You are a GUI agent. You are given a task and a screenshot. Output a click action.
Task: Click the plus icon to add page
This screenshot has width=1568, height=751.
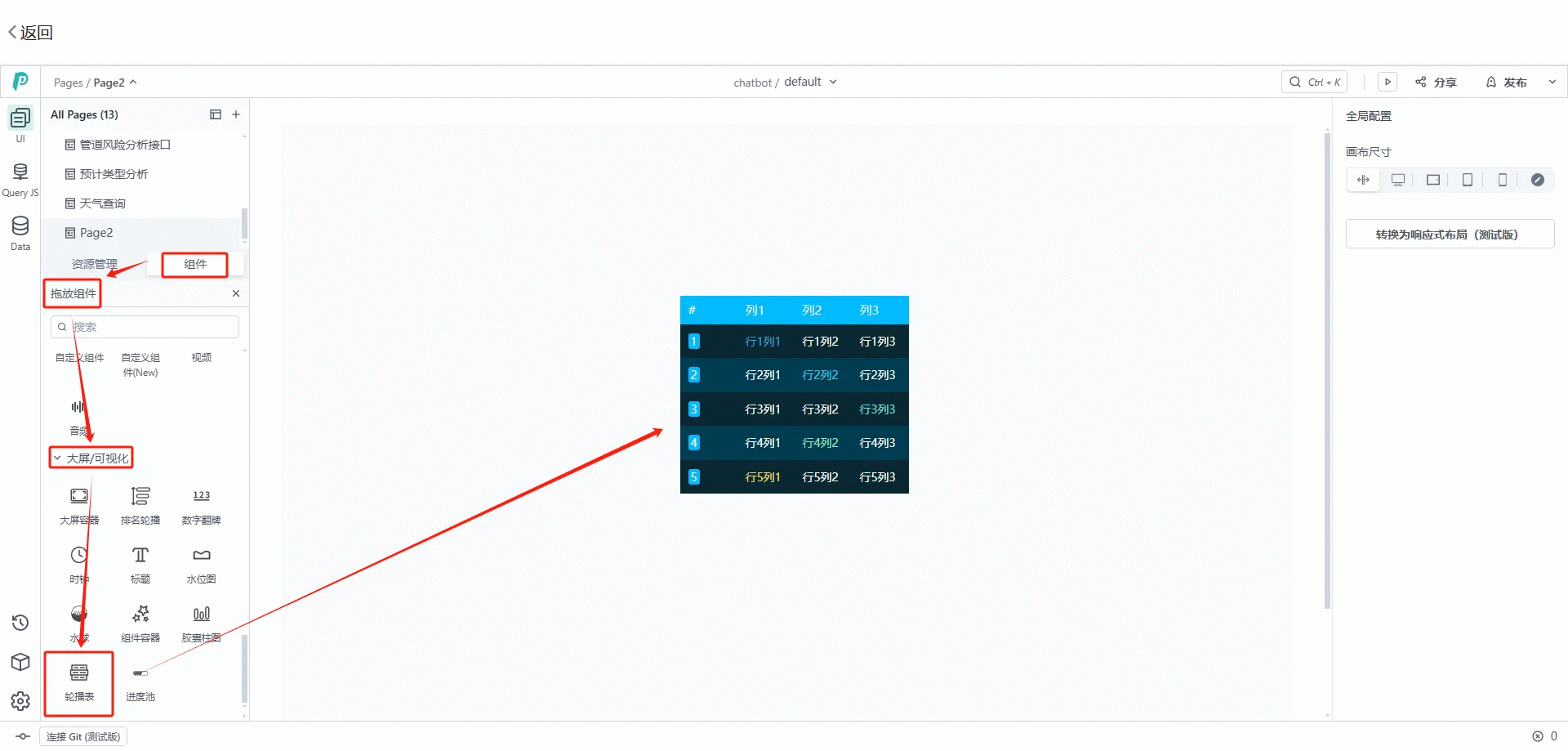pos(236,114)
